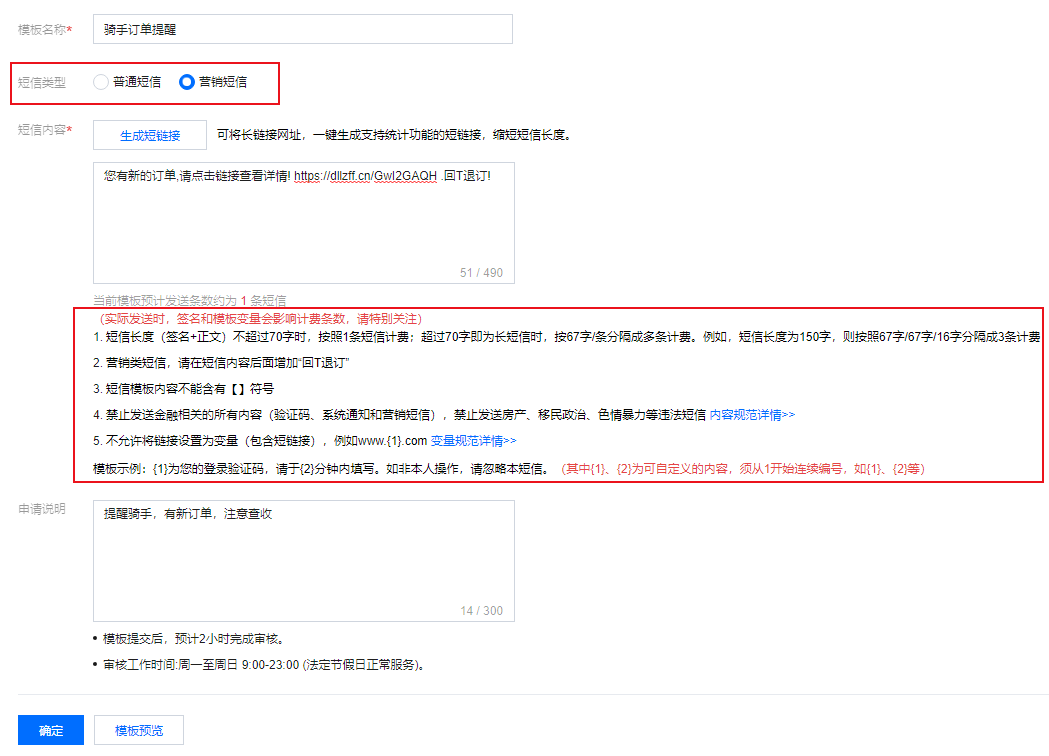Viewport: 1049px width, 756px height.
Task: Click the 审核工作时间 9:00-23:00 note
Action: [x=265, y=665]
